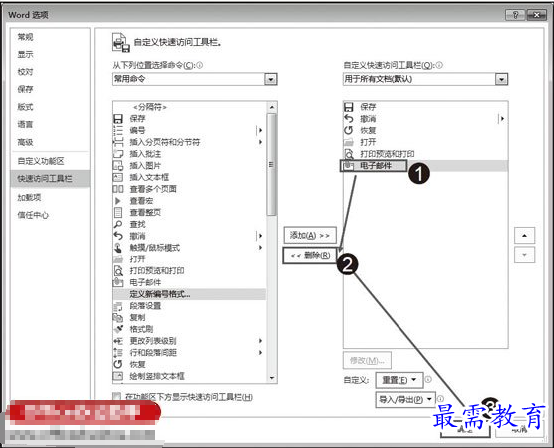
Task: Select the 查看宏 macro play icon
Action: pos(118,201)
